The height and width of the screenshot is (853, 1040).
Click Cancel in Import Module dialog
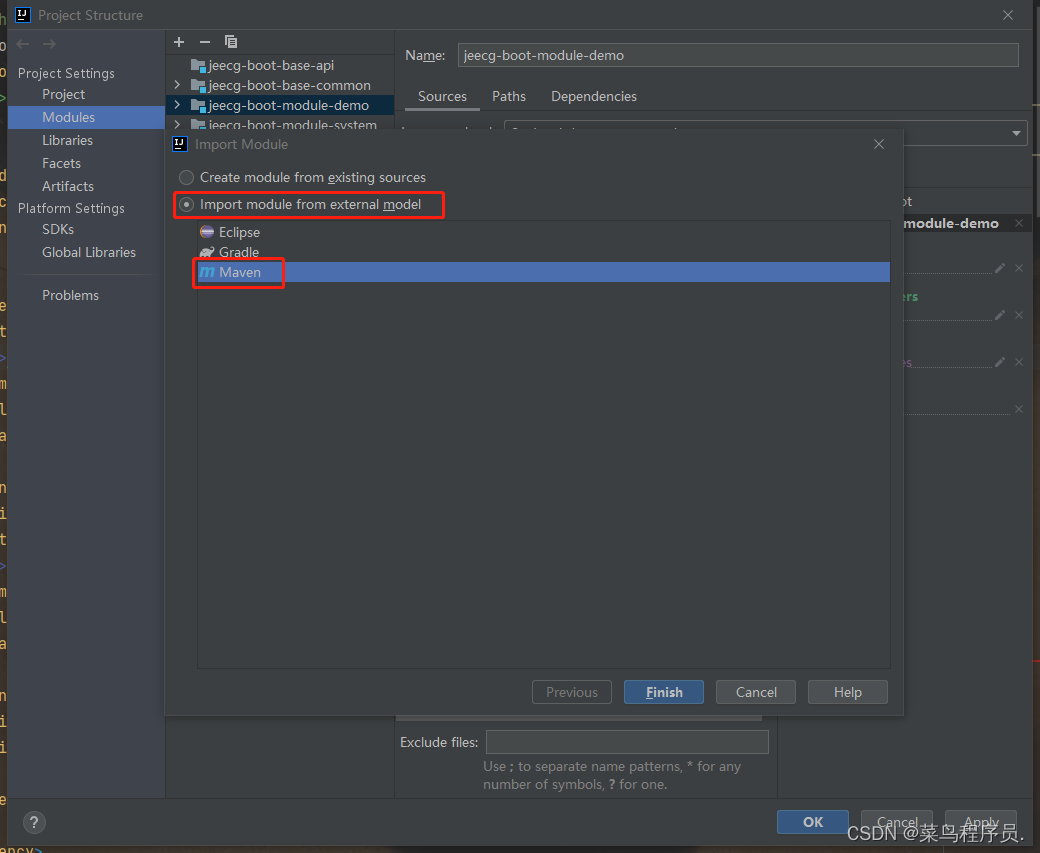pyautogui.click(x=756, y=692)
